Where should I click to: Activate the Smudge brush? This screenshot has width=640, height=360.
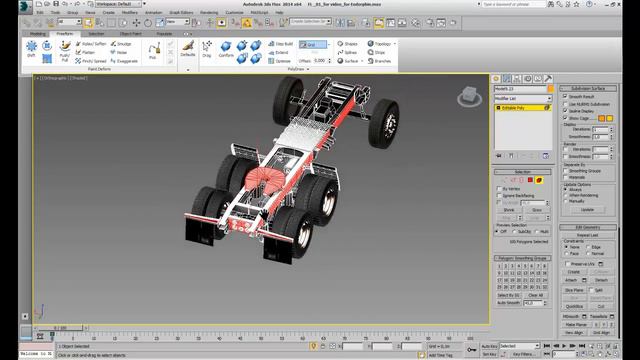pos(121,44)
